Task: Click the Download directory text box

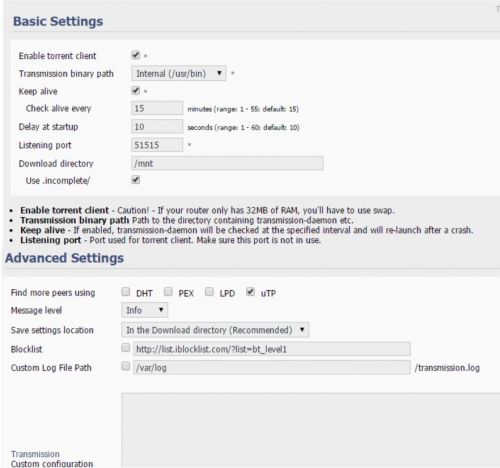Action: click(x=227, y=163)
